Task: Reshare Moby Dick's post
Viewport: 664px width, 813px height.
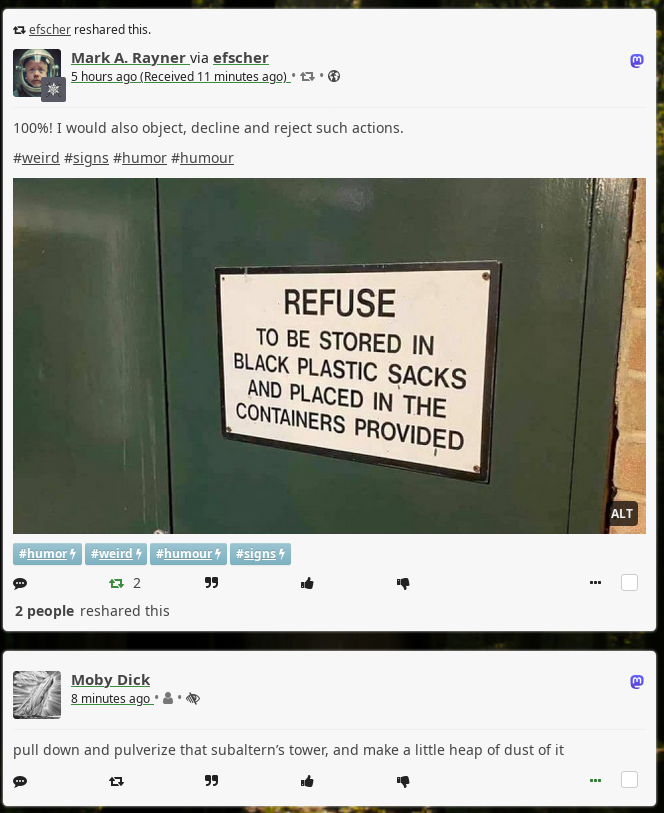Action: pyautogui.click(x=116, y=781)
